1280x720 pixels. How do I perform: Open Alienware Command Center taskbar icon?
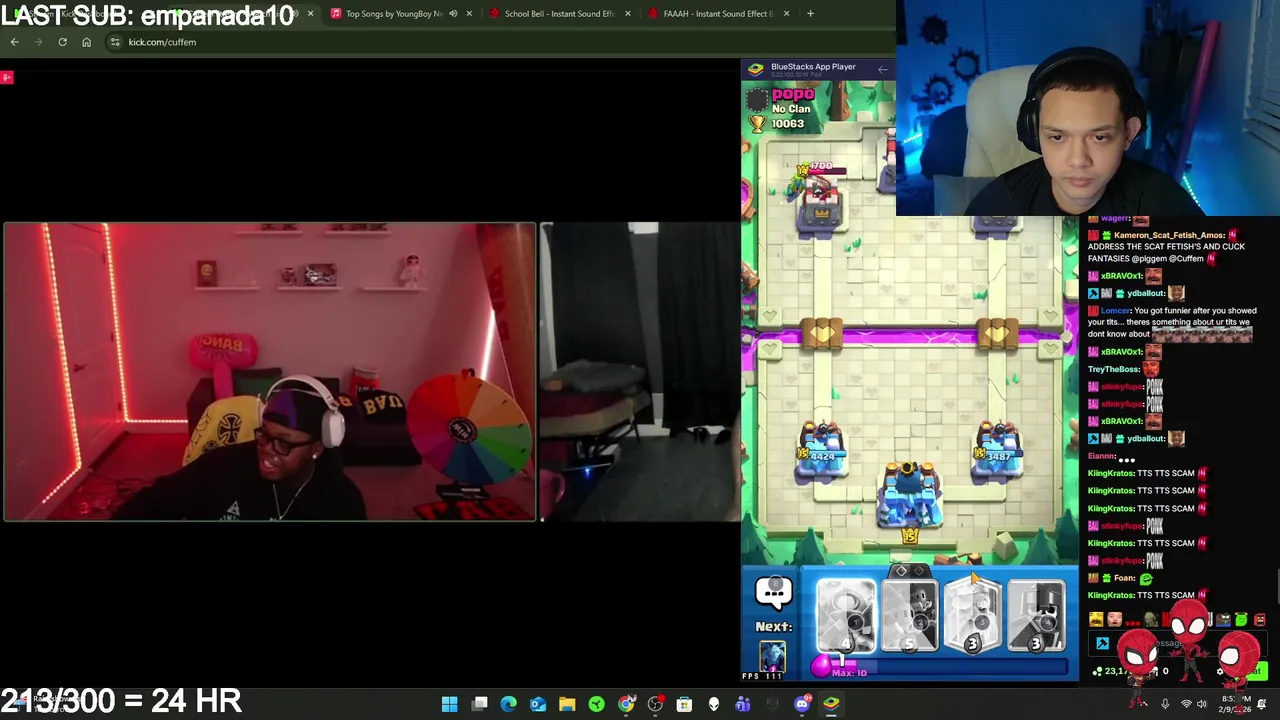click(714, 704)
